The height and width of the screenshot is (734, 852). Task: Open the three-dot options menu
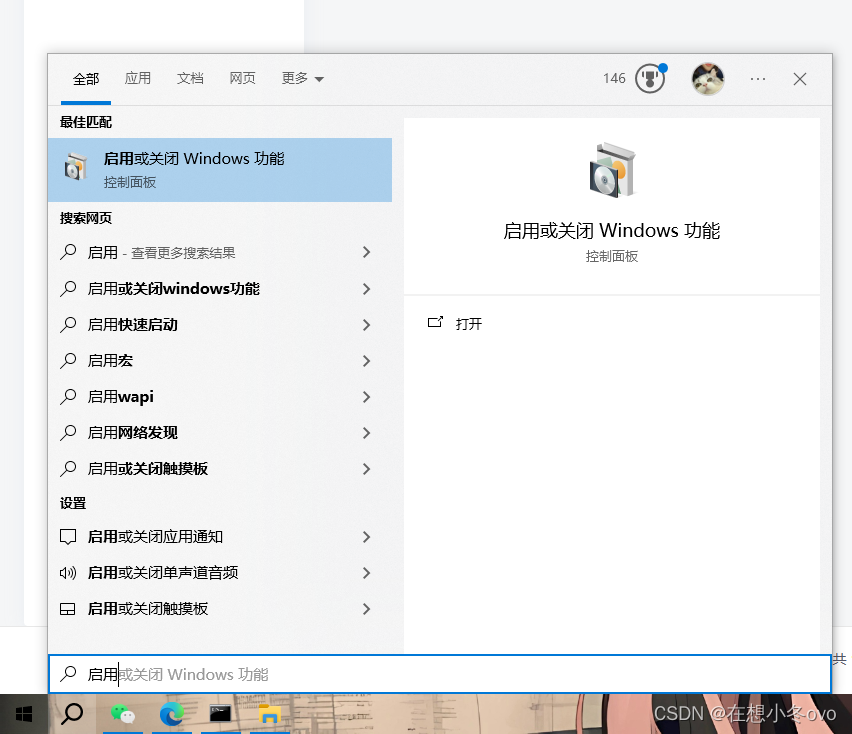[757, 79]
